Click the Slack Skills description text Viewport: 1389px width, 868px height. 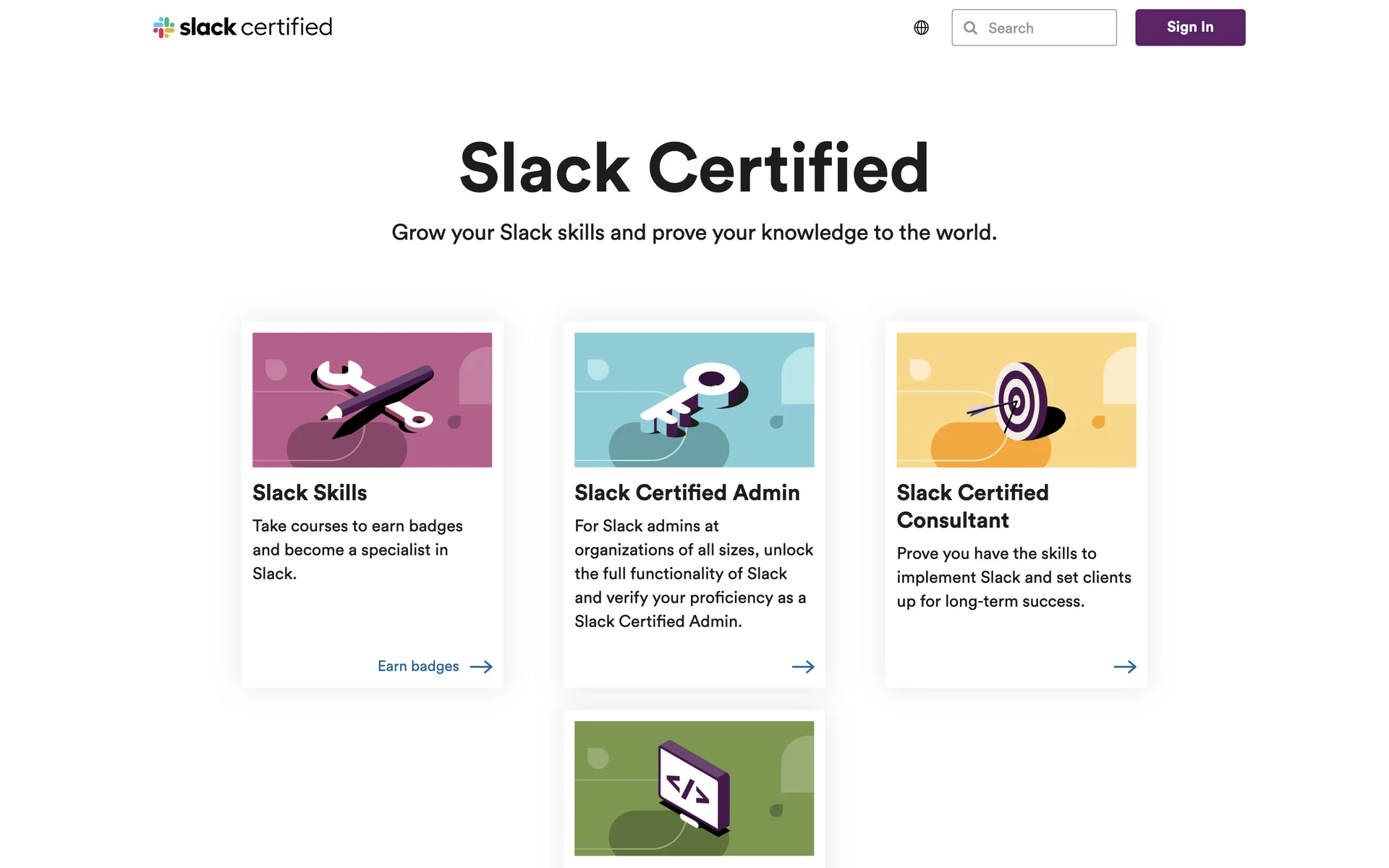357,550
